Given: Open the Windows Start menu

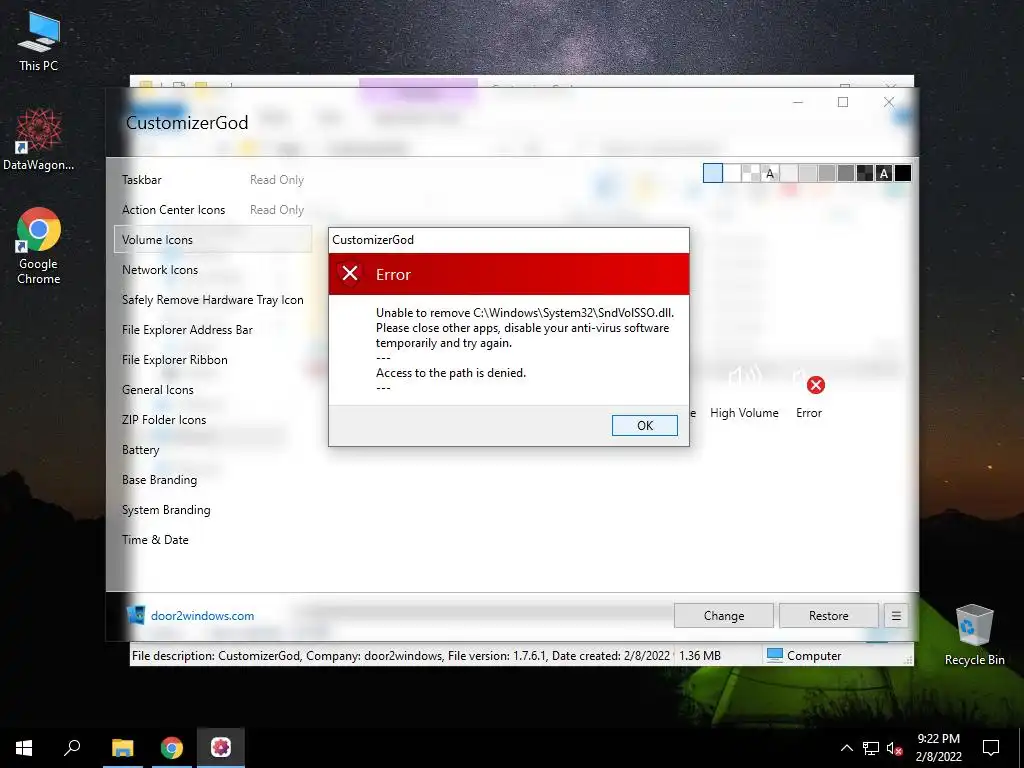Looking at the screenshot, I should click(x=24, y=748).
